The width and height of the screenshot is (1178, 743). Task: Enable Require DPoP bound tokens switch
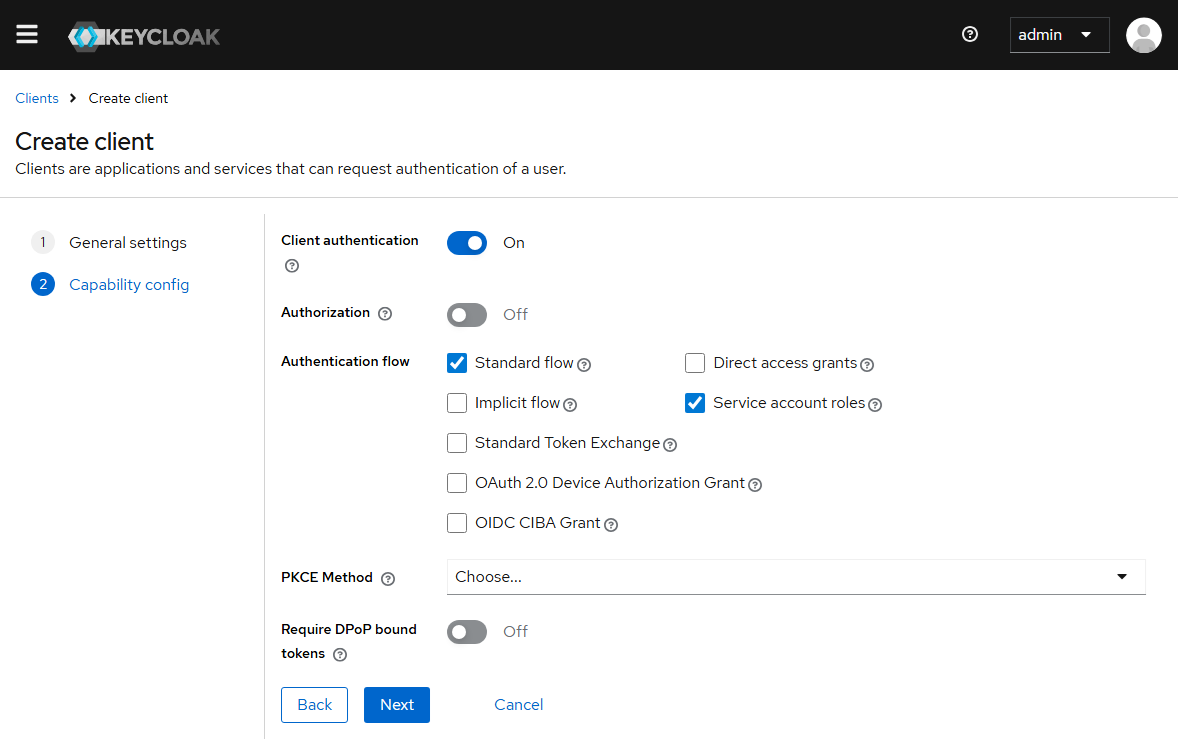pos(467,632)
